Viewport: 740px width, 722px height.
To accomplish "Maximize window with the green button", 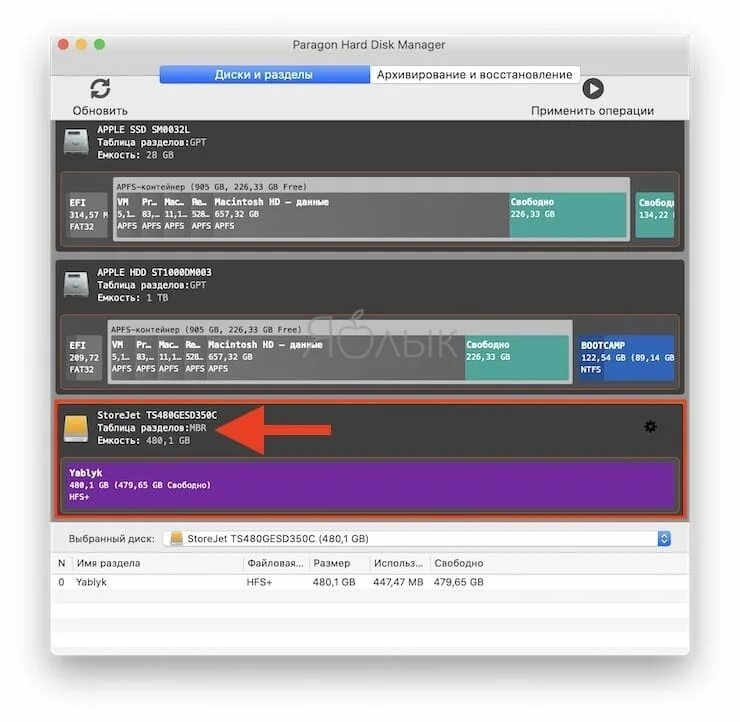I will pos(99,44).
